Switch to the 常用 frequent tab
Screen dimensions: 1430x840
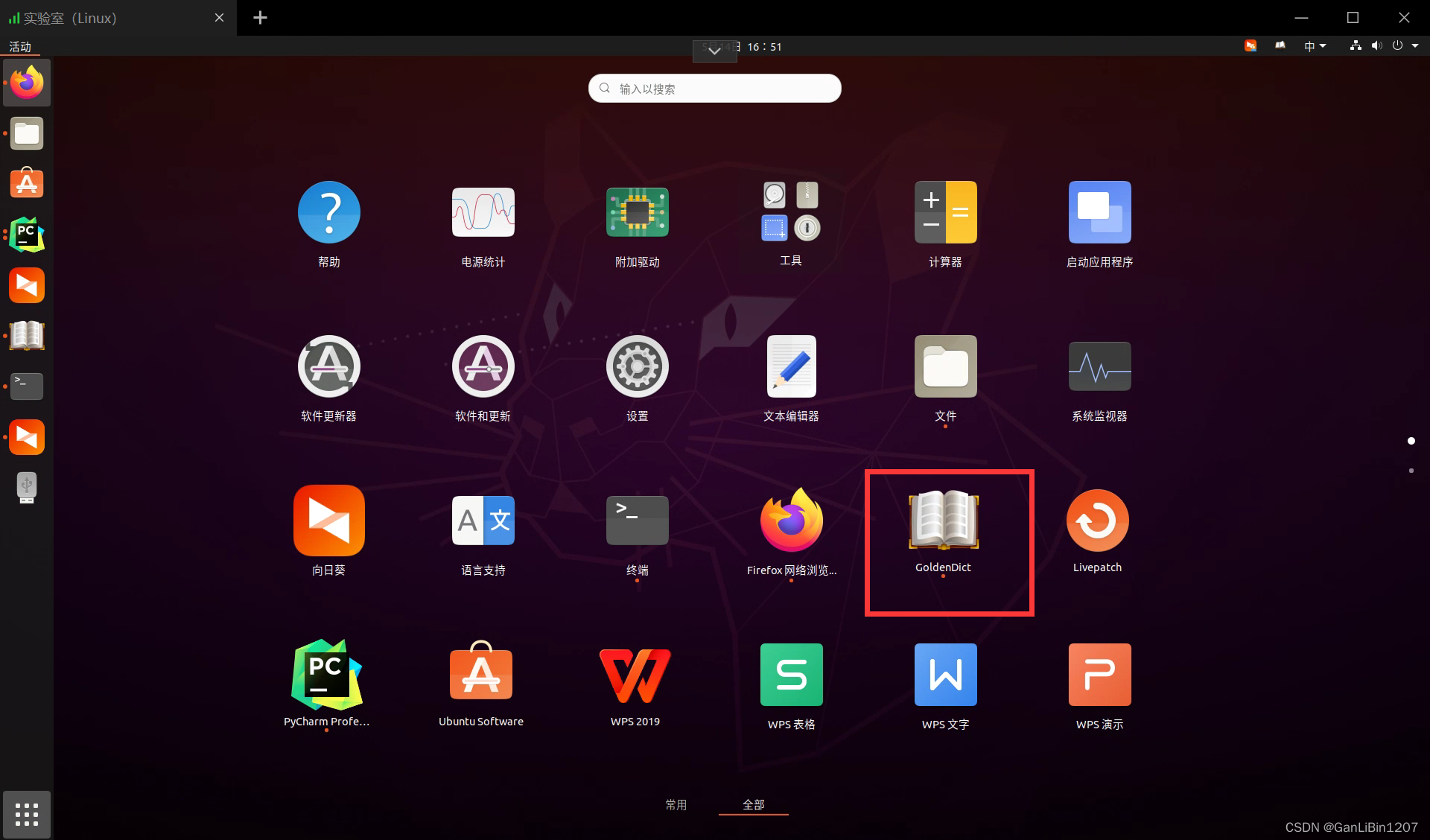(x=676, y=804)
